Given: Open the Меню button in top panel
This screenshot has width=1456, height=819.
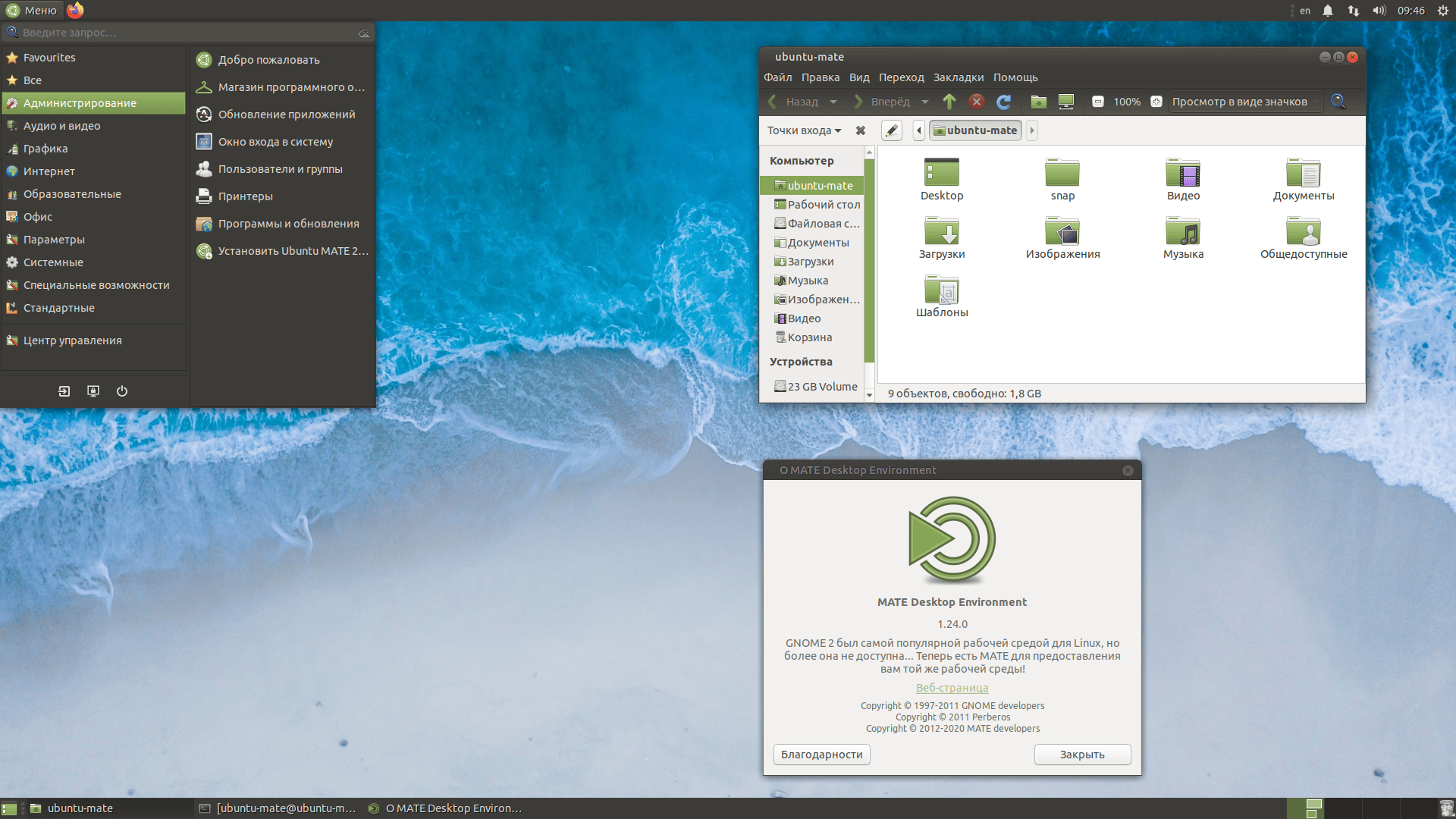Looking at the screenshot, I should pos(31,10).
